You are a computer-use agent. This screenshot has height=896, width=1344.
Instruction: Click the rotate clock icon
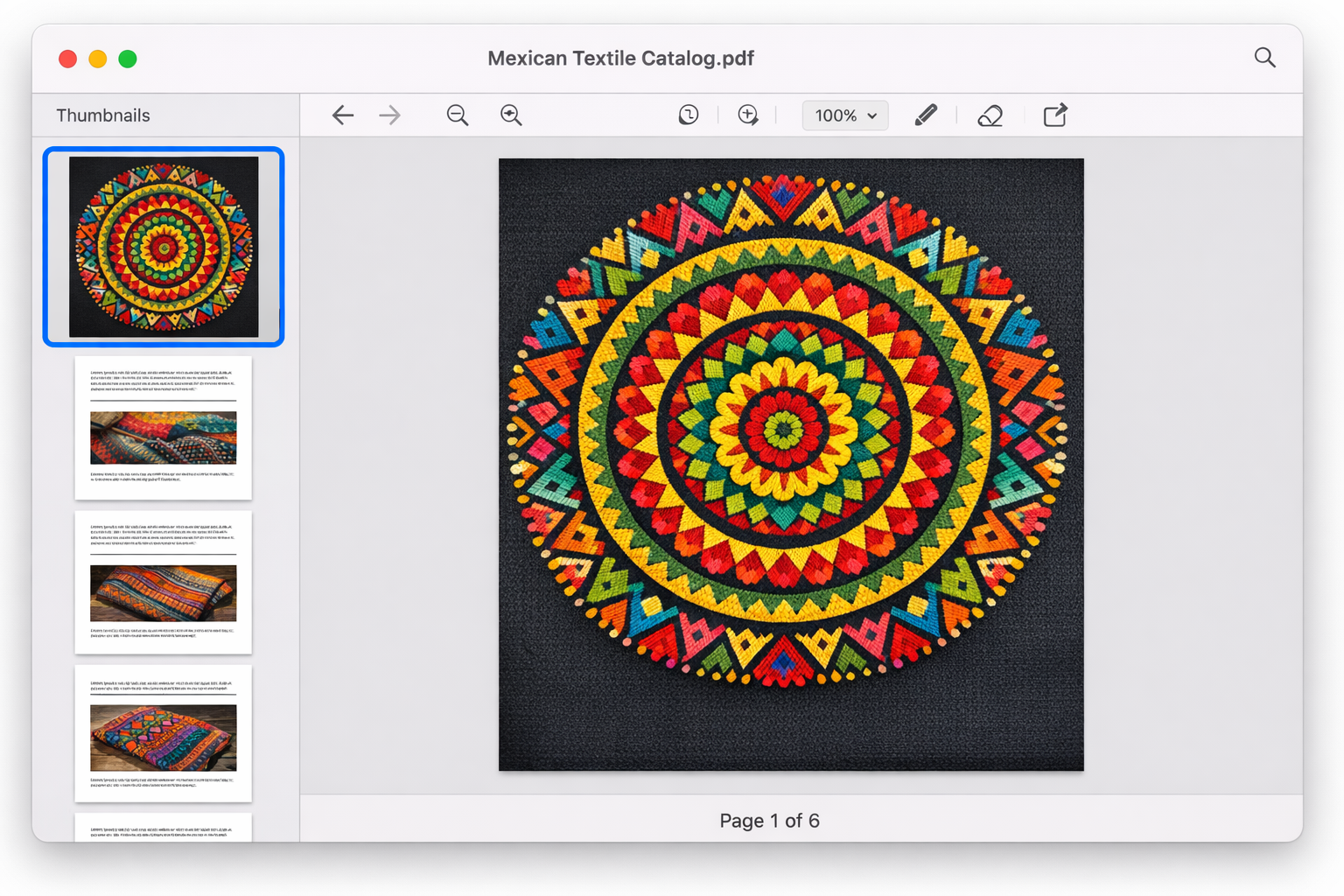[x=689, y=115]
